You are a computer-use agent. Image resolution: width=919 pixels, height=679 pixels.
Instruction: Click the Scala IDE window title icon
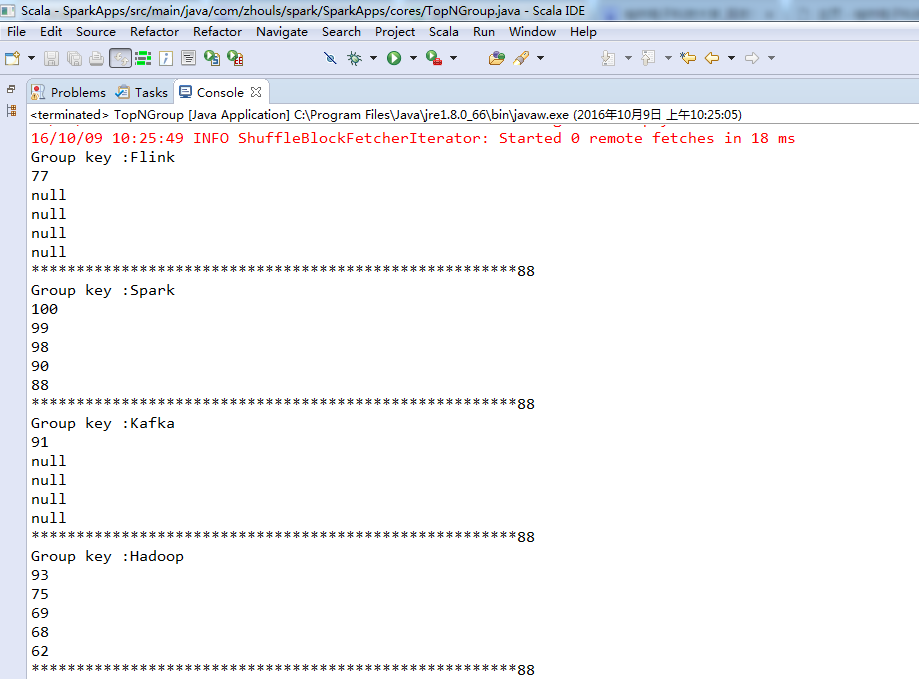pyautogui.click(x=8, y=10)
